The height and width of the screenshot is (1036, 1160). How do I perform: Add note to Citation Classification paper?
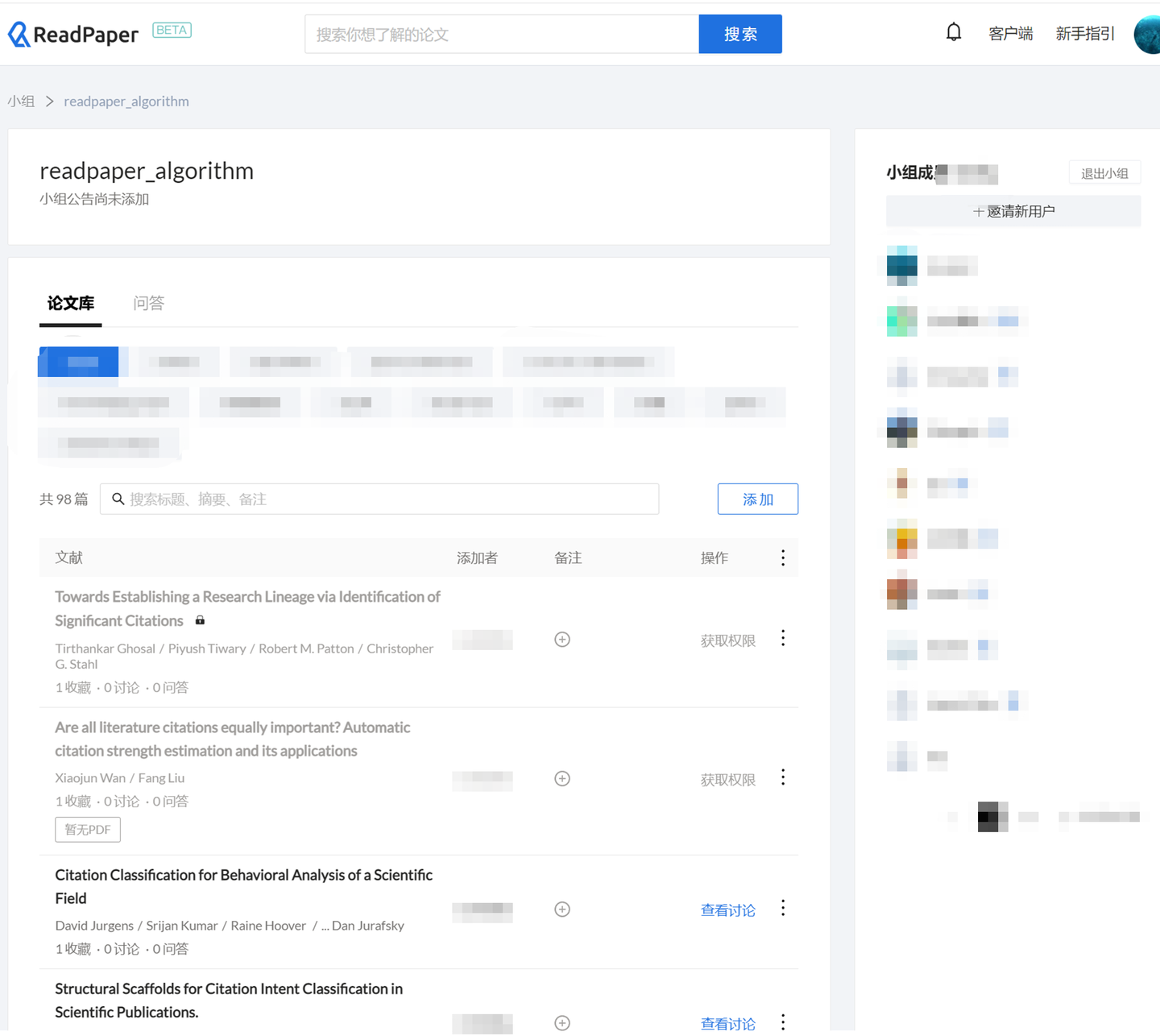tap(562, 910)
